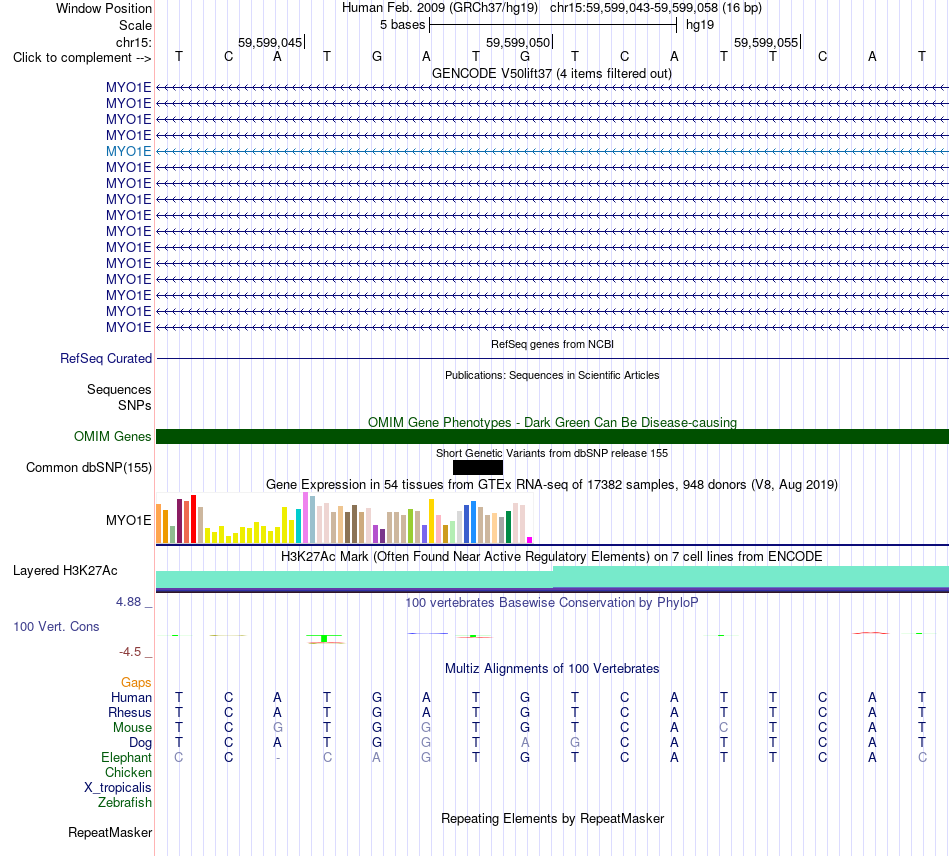Click the 4.88 upper PhyloP scale value

coord(128,602)
